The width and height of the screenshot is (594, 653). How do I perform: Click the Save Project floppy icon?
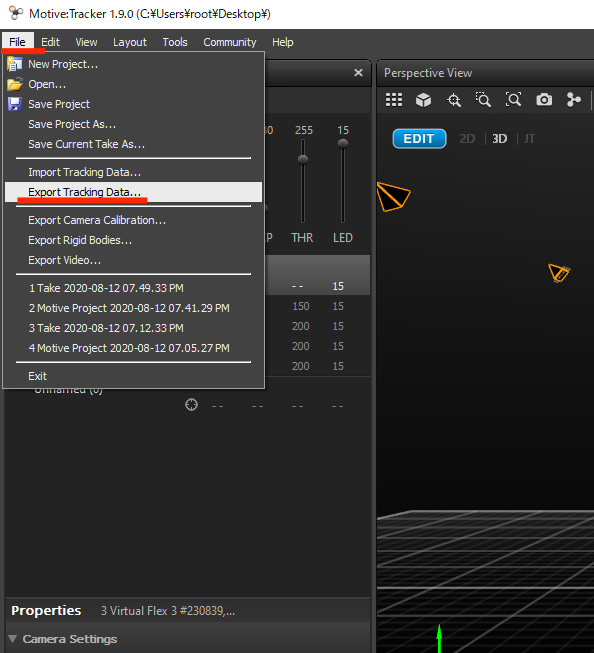pos(15,104)
